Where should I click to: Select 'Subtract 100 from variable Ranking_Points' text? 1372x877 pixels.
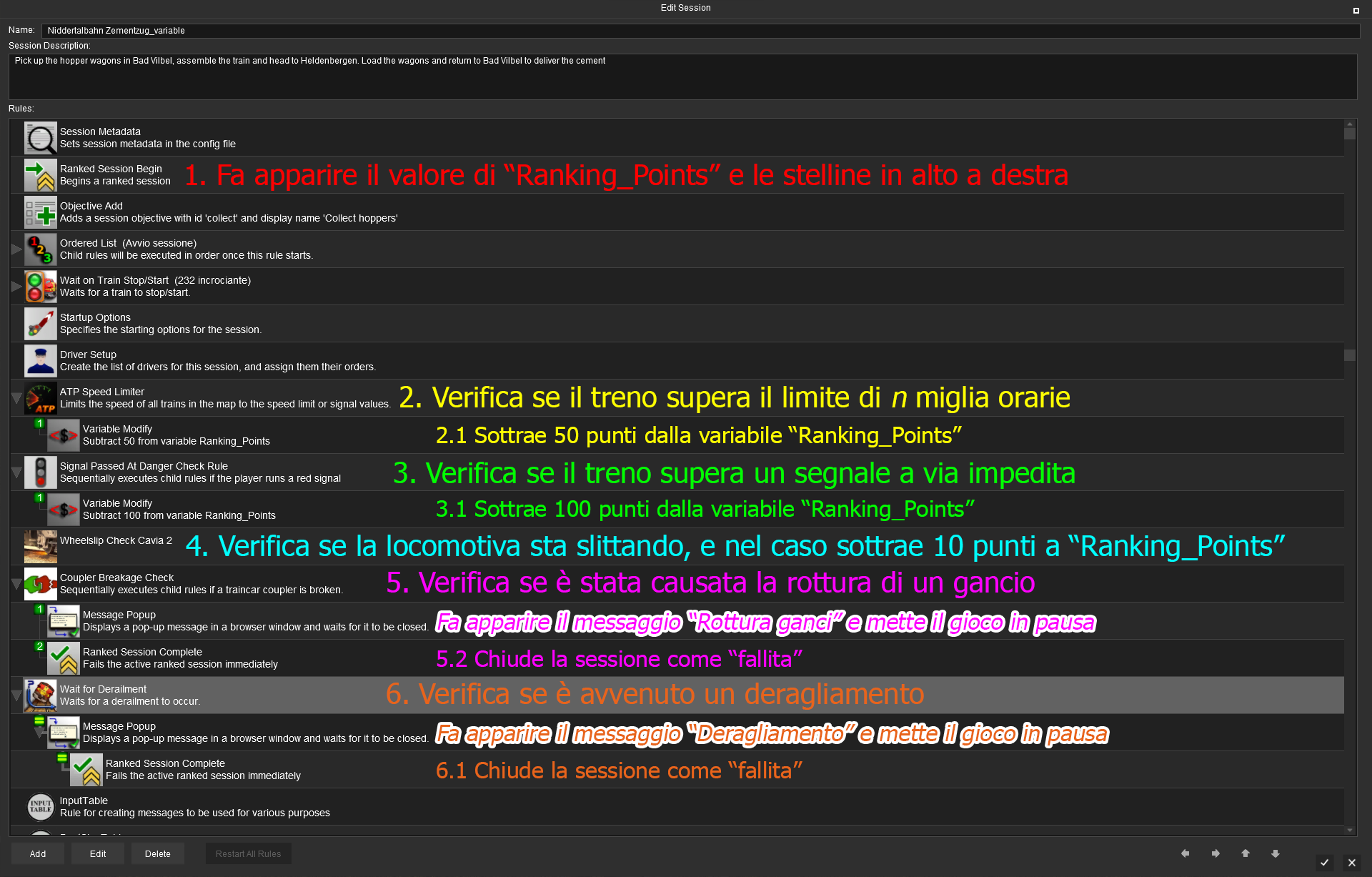179,515
